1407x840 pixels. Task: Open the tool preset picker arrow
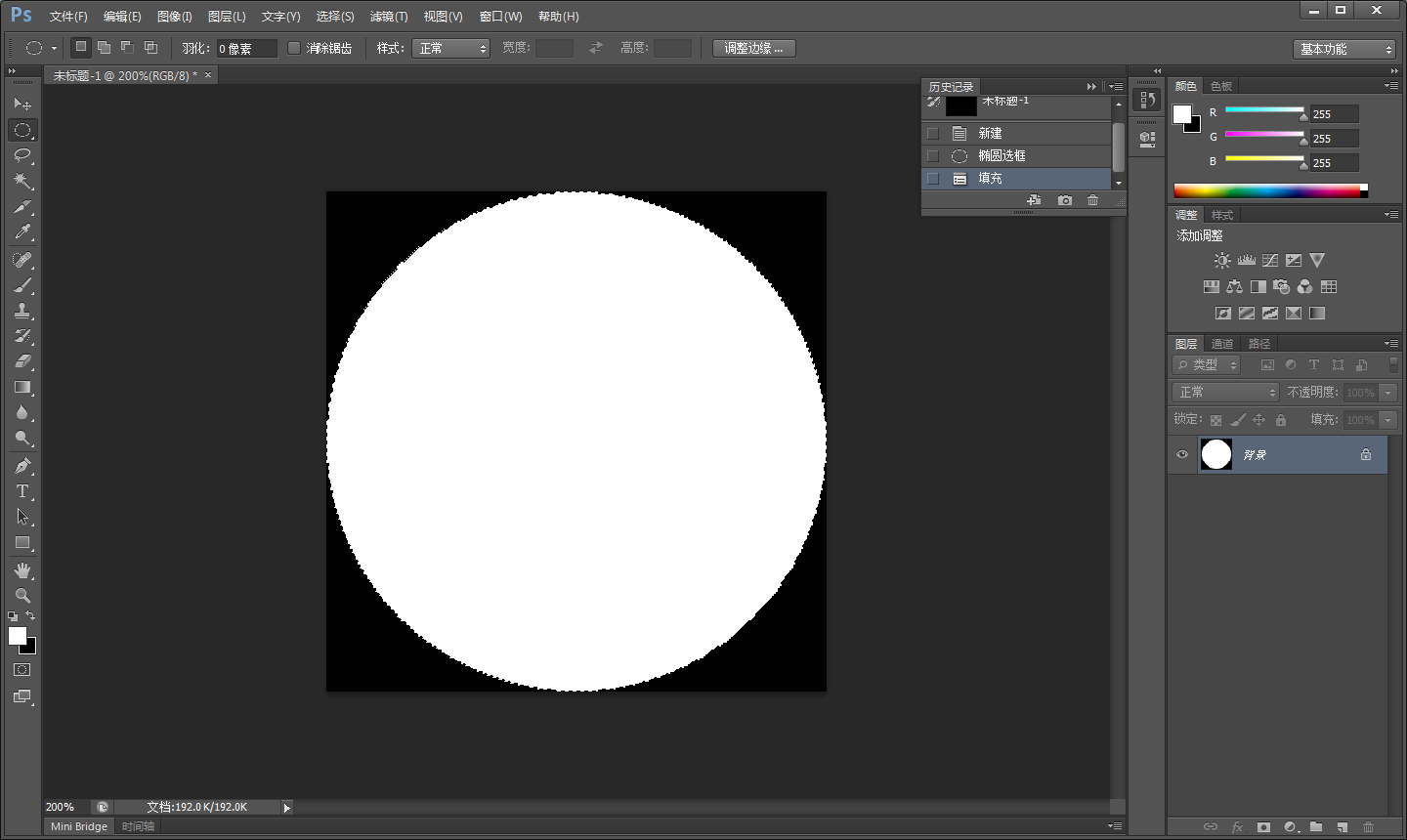pos(54,48)
